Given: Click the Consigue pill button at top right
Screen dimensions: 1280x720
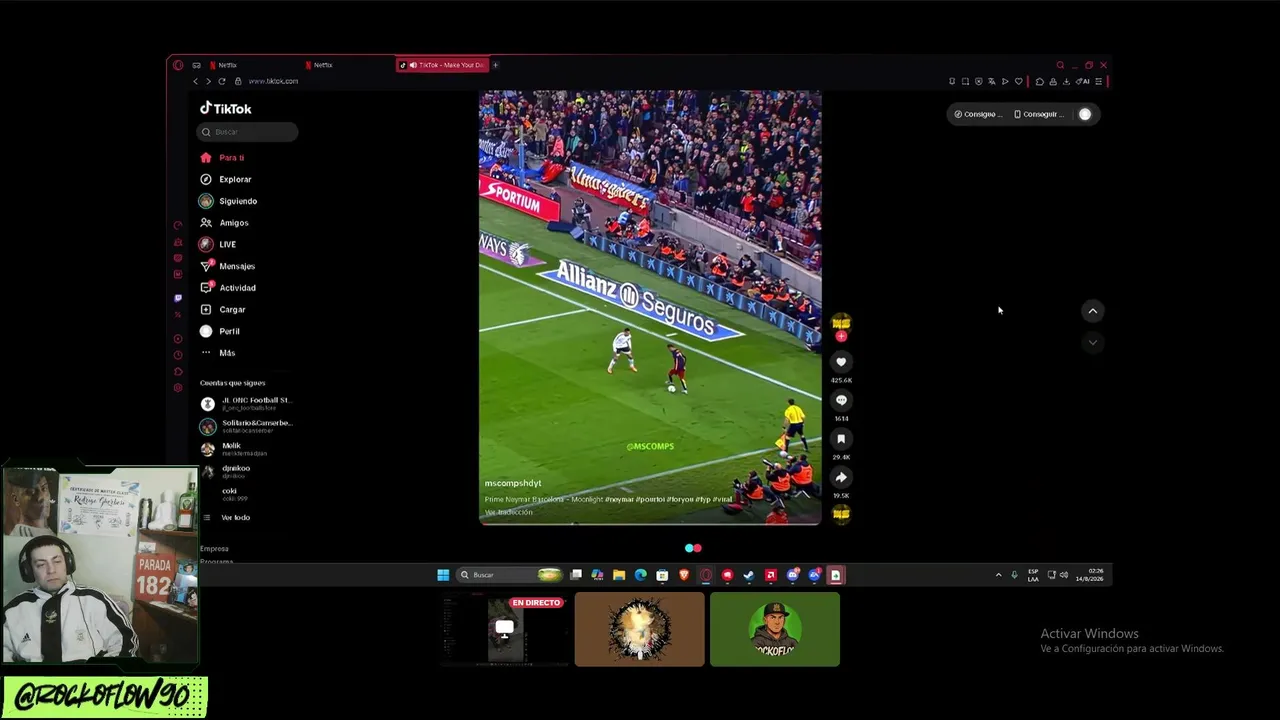Looking at the screenshot, I should [977, 114].
